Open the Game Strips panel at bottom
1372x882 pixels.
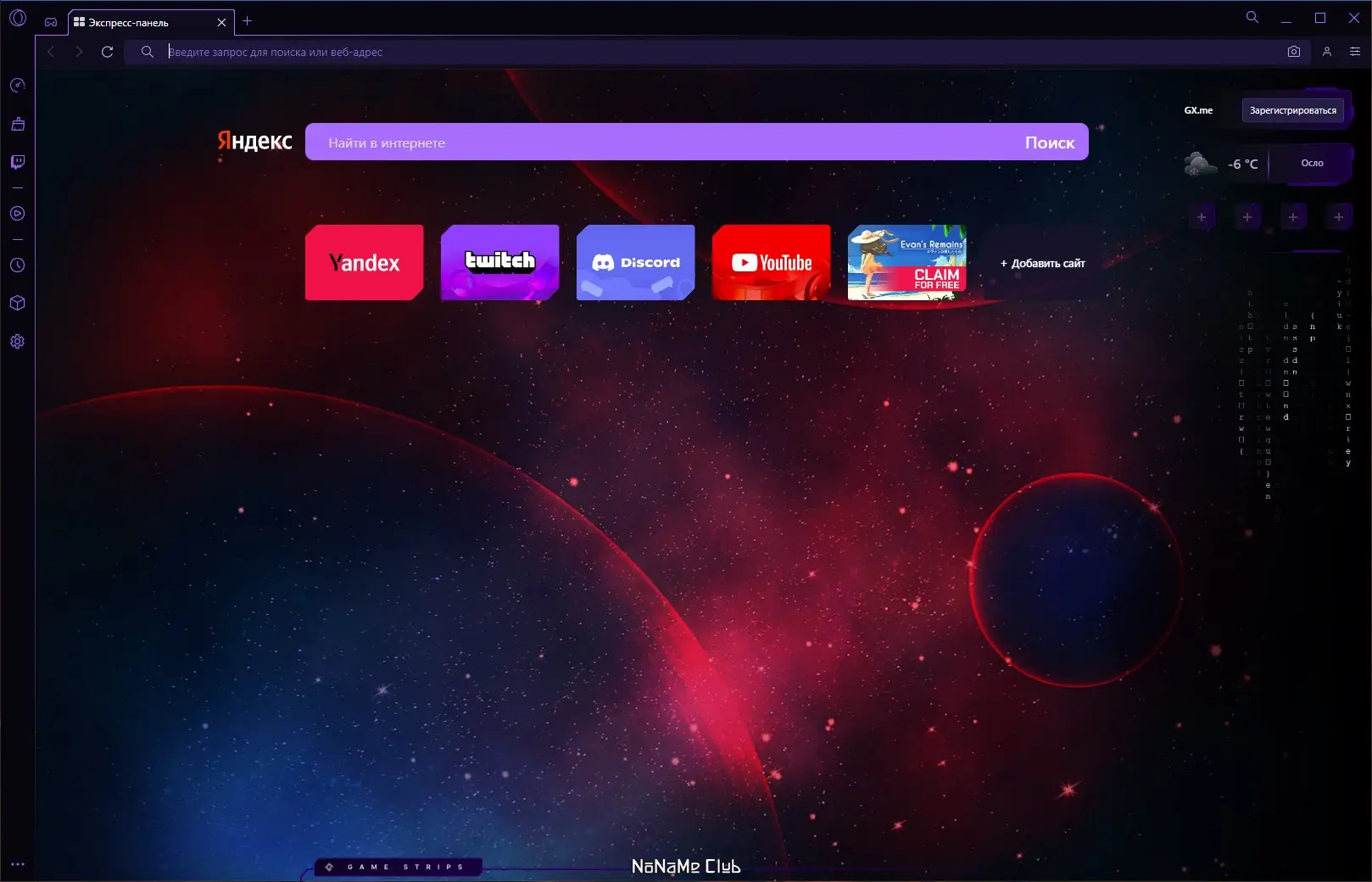(398, 867)
